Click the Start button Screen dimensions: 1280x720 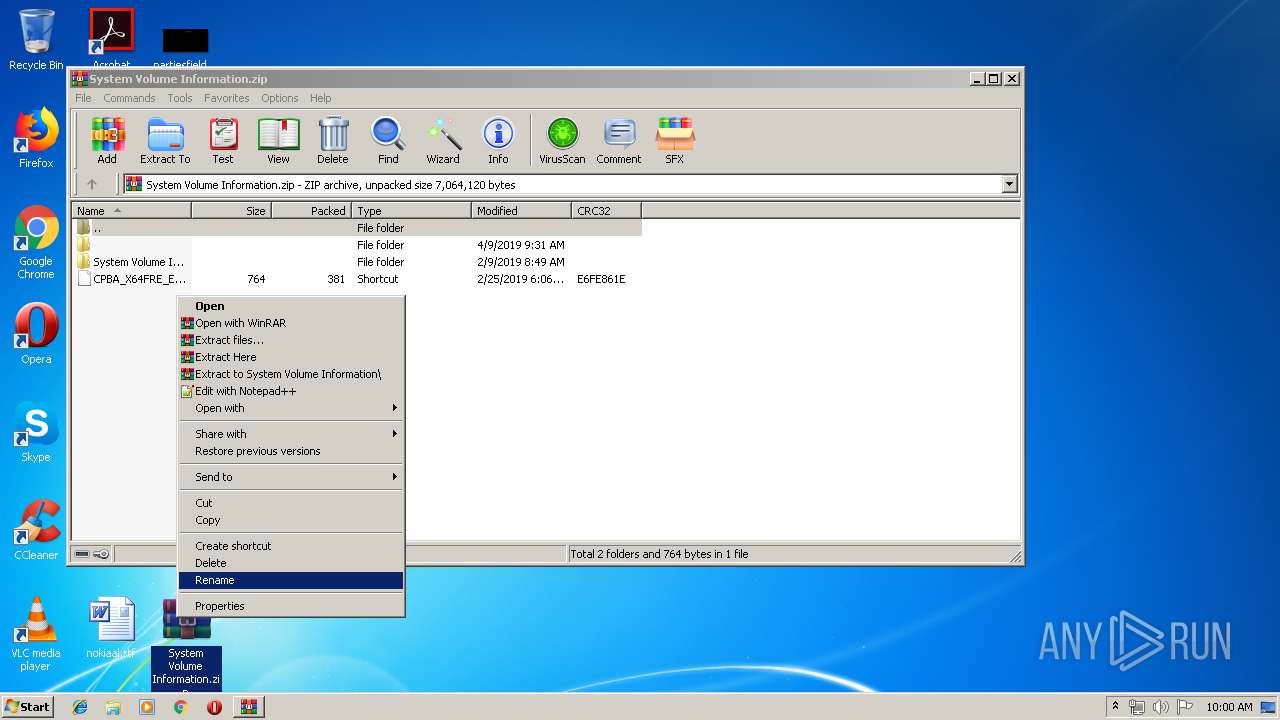point(28,707)
